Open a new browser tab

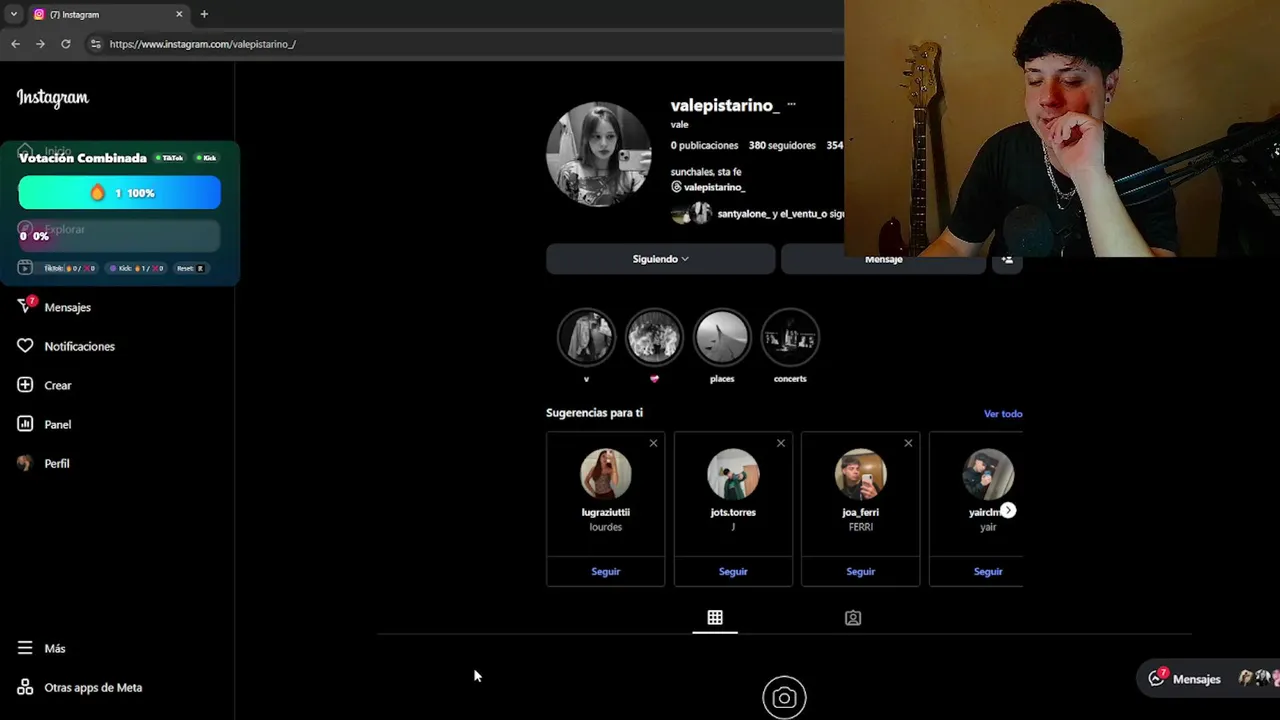tap(204, 14)
